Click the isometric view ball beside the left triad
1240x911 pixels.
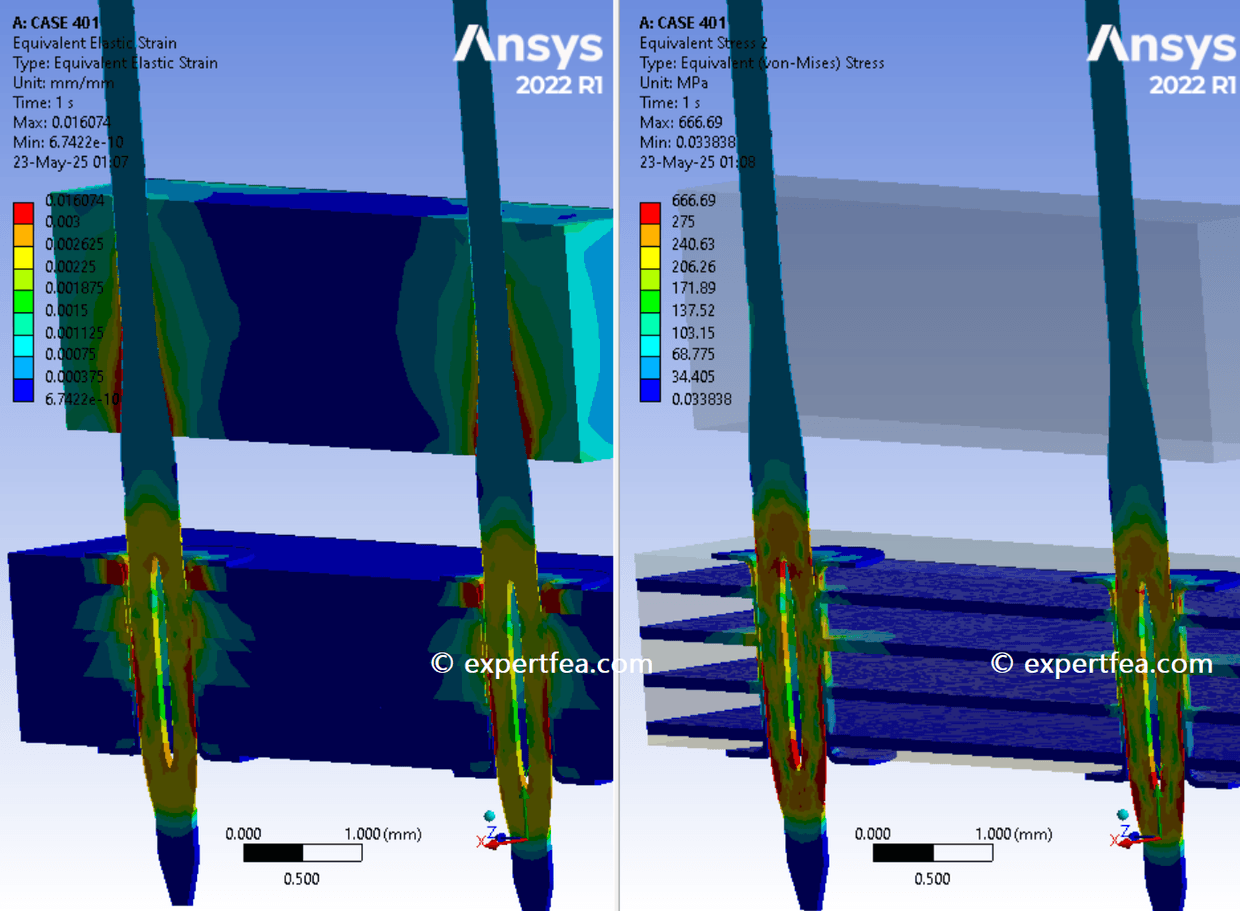click(489, 816)
